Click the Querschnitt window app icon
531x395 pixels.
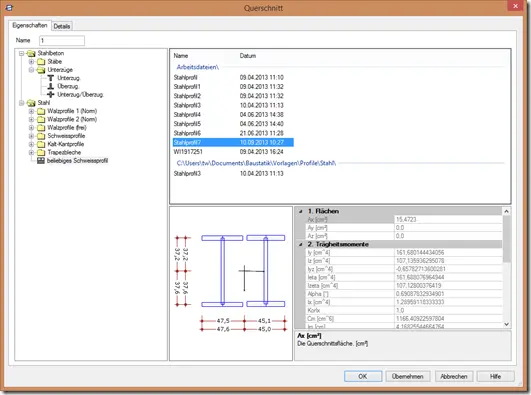[9, 7]
